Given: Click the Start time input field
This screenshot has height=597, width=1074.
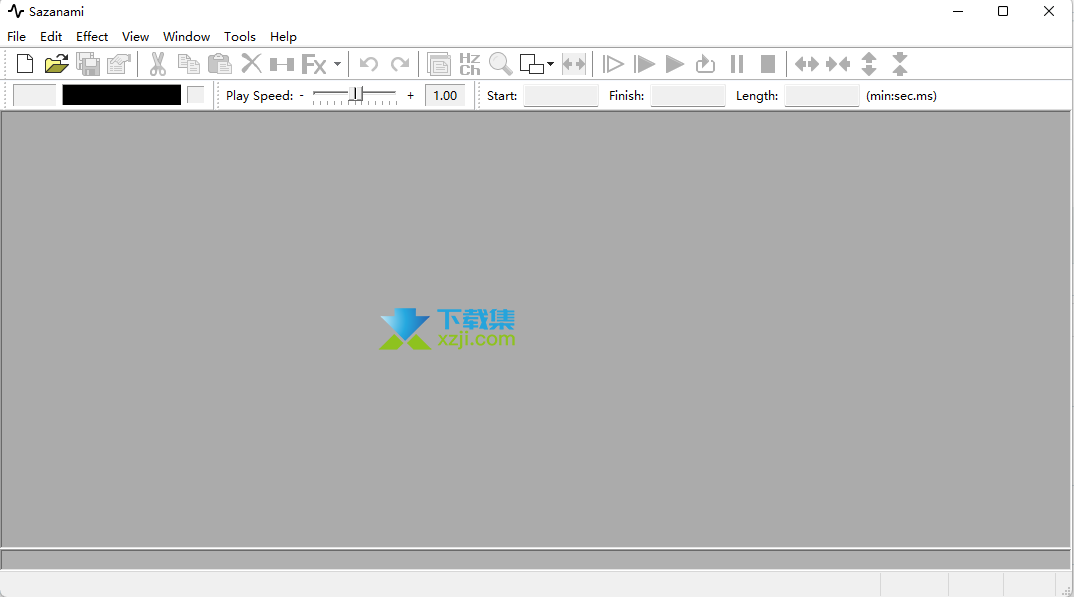Looking at the screenshot, I should point(561,96).
